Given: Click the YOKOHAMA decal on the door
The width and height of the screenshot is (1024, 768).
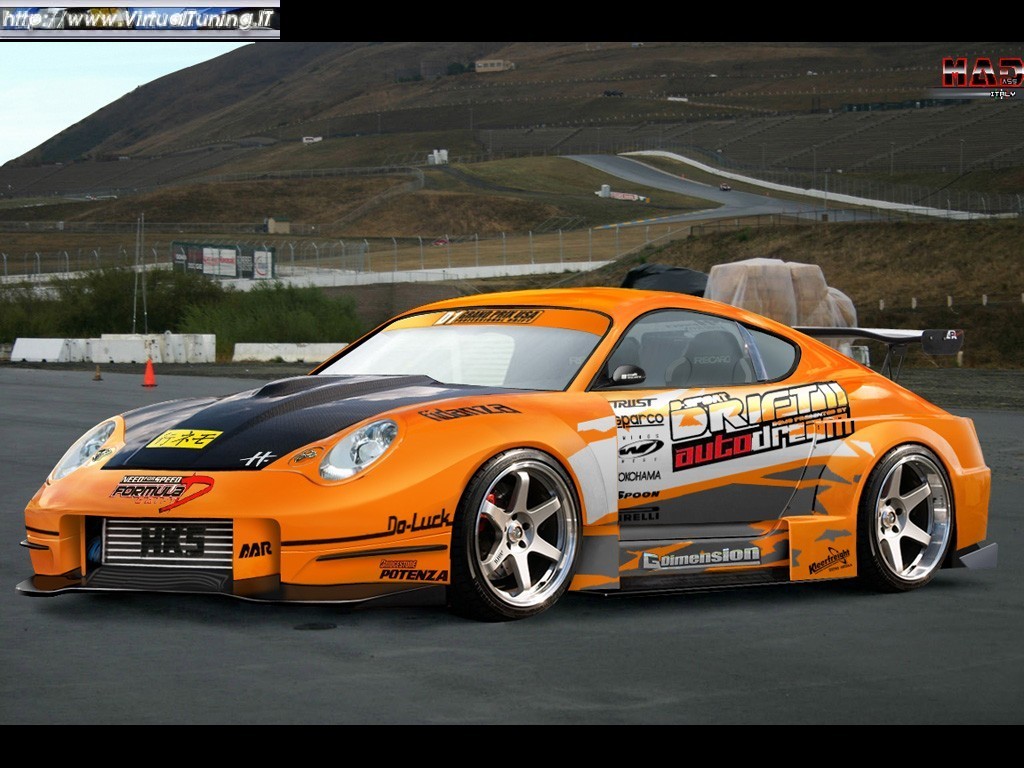Looking at the screenshot, I should point(639,476).
